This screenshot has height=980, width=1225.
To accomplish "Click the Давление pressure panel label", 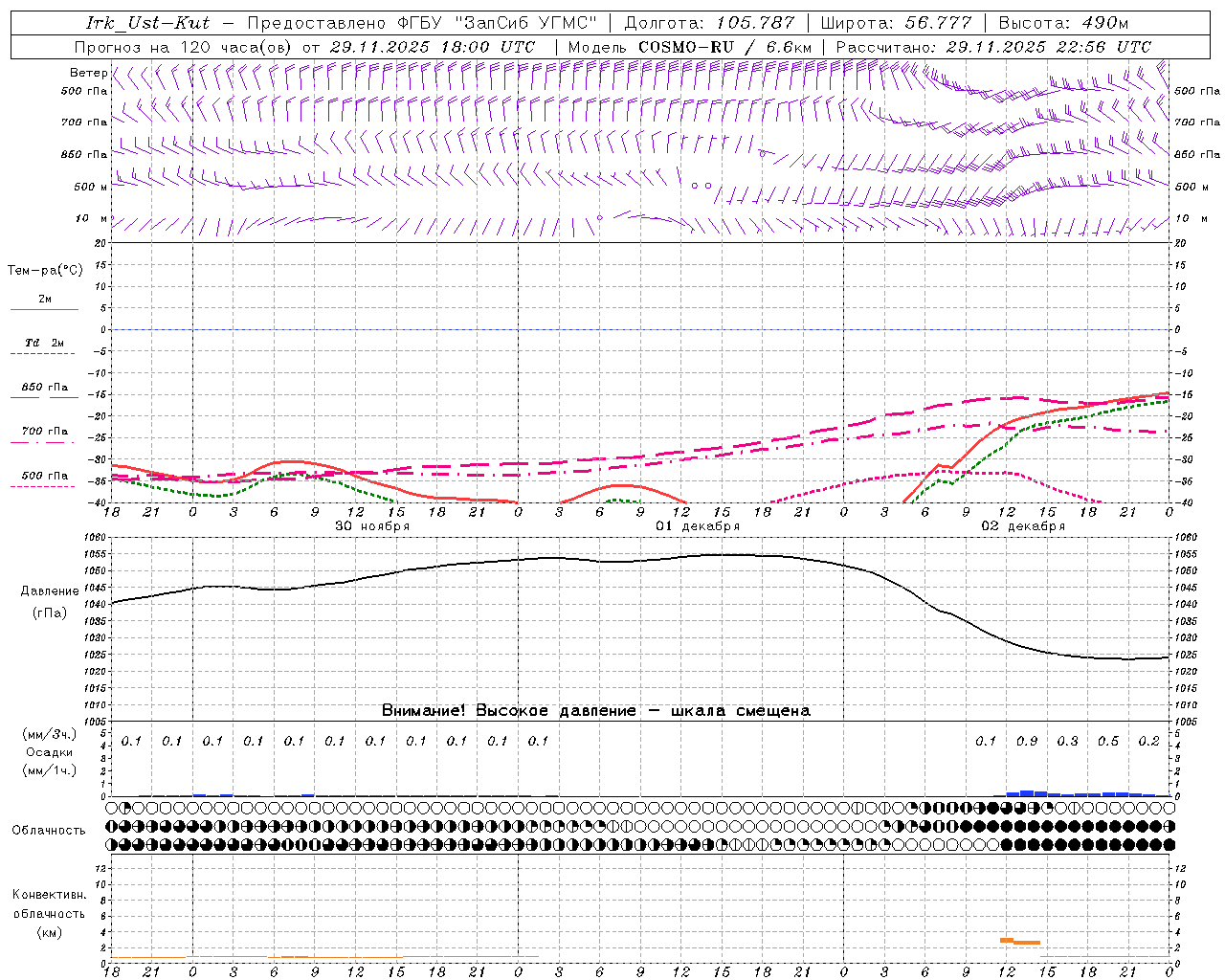I will (x=50, y=591).
